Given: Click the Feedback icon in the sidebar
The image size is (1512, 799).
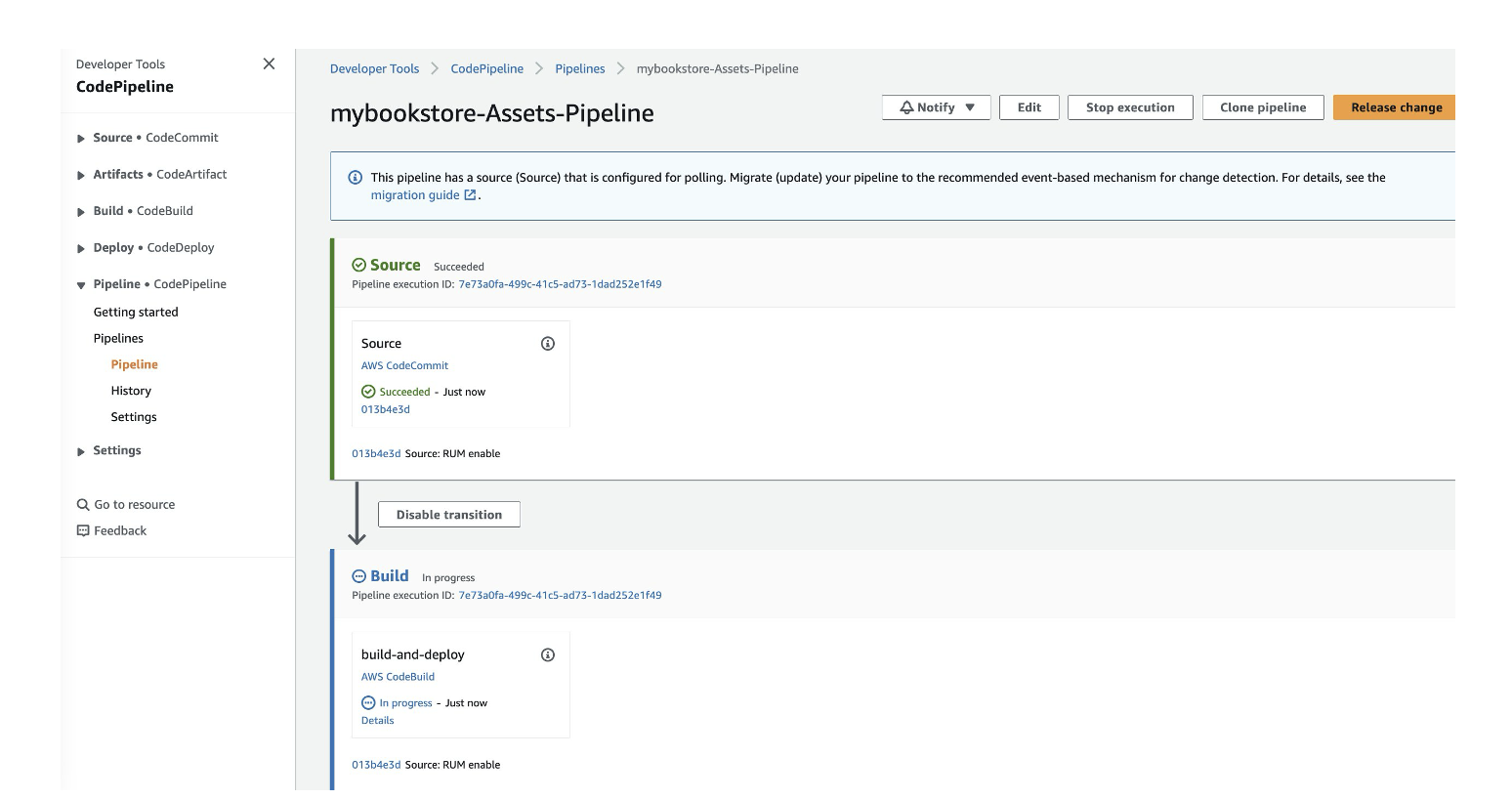Looking at the screenshot, I should 82,529.
